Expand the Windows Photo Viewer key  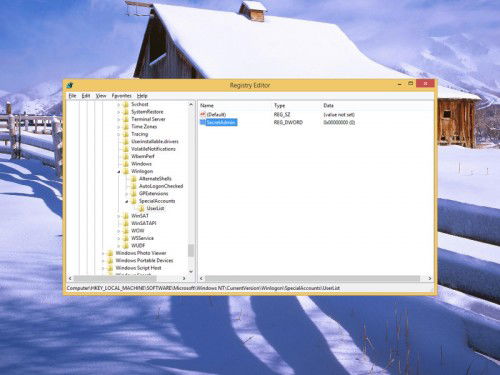click(103, 253)
